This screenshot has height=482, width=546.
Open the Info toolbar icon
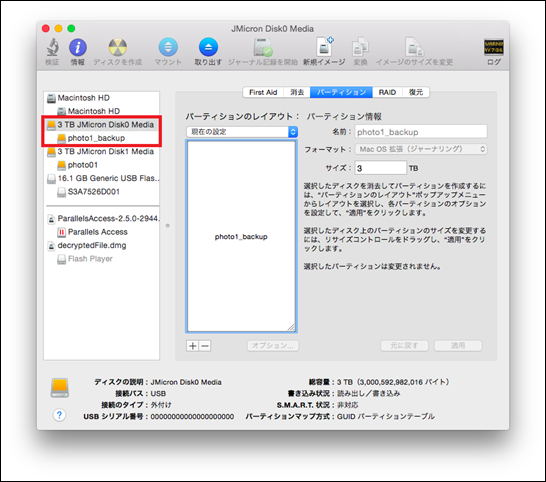pyautogui.click(x=78, y=47)
